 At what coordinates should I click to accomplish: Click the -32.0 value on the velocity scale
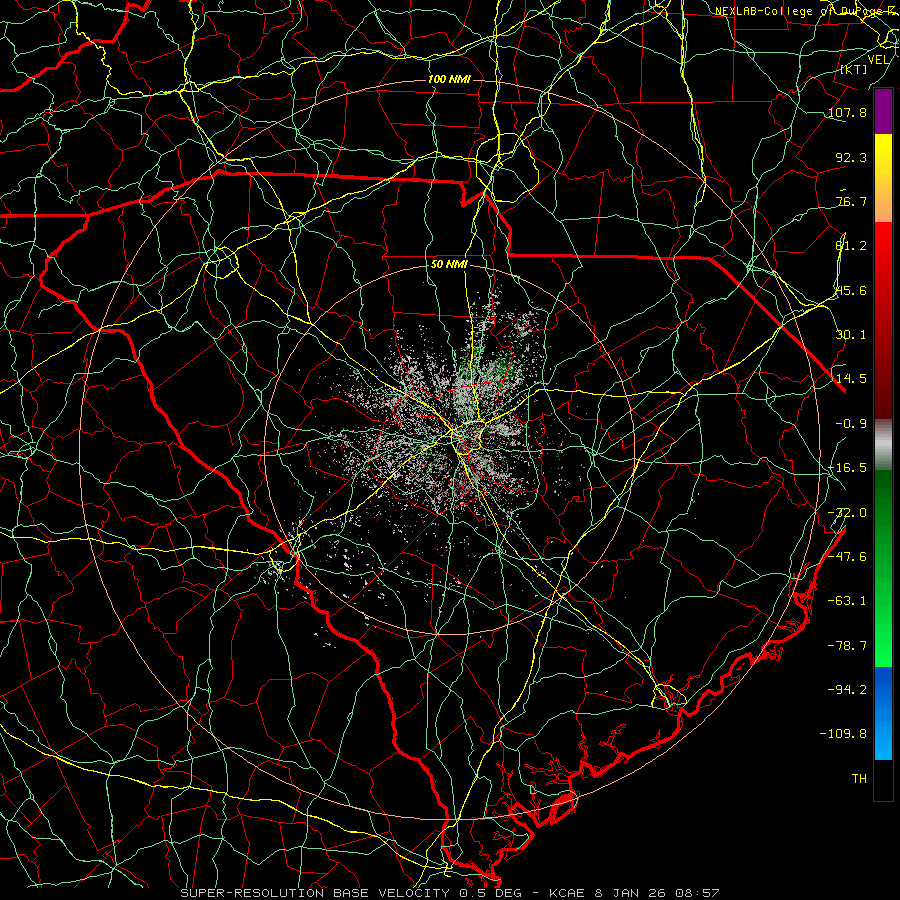847,513
